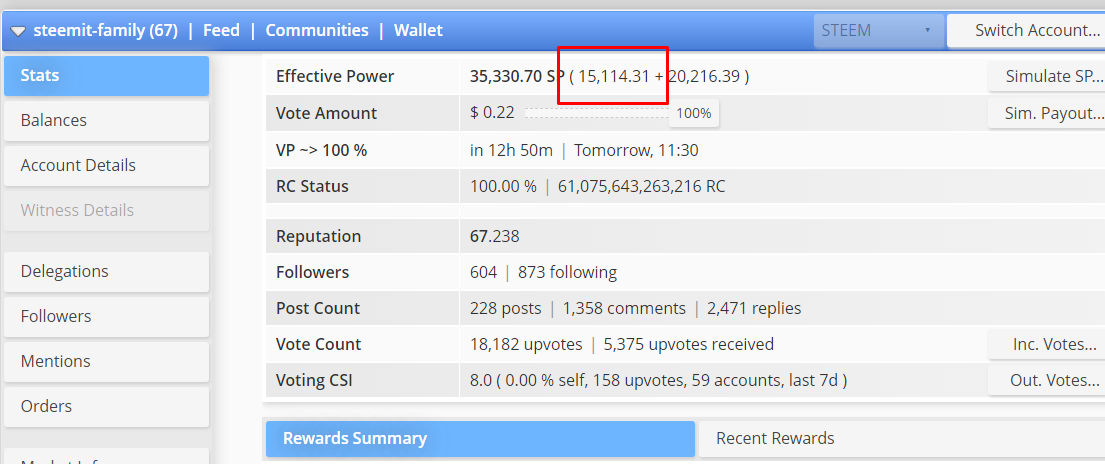Open the Wallet link in the header
This screenshot has width=1105, height=464.
(x=419, y=30)
